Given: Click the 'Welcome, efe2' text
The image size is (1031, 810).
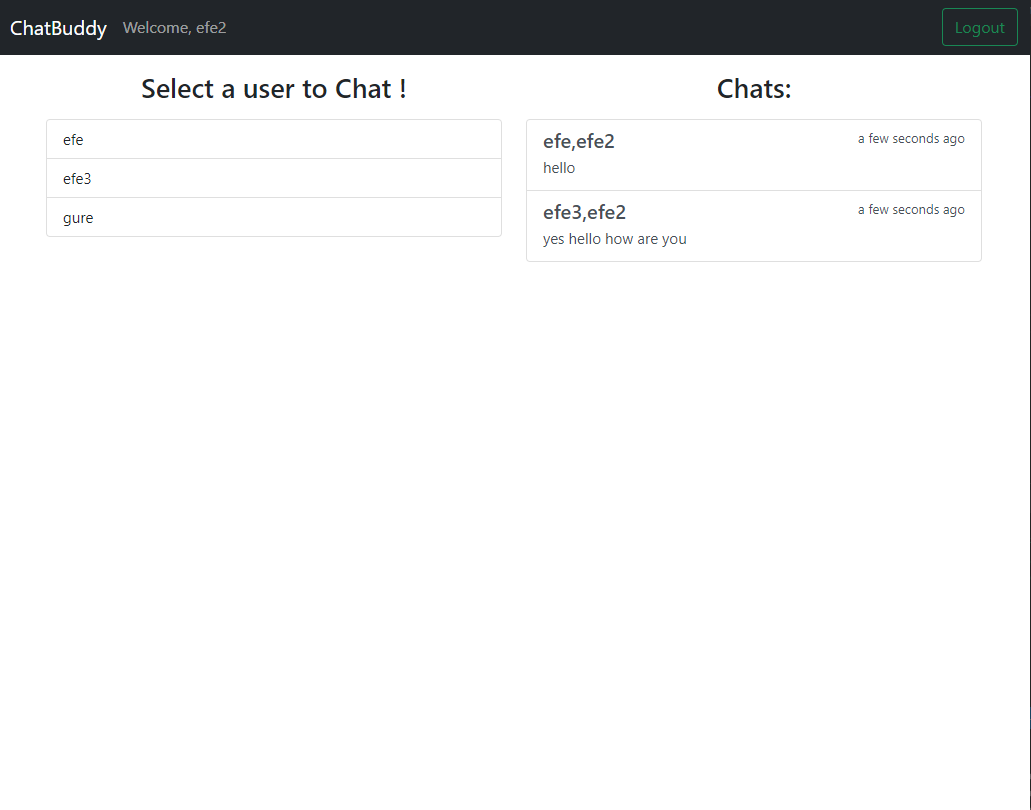Looking at the screenshot, I should point(174,28).
